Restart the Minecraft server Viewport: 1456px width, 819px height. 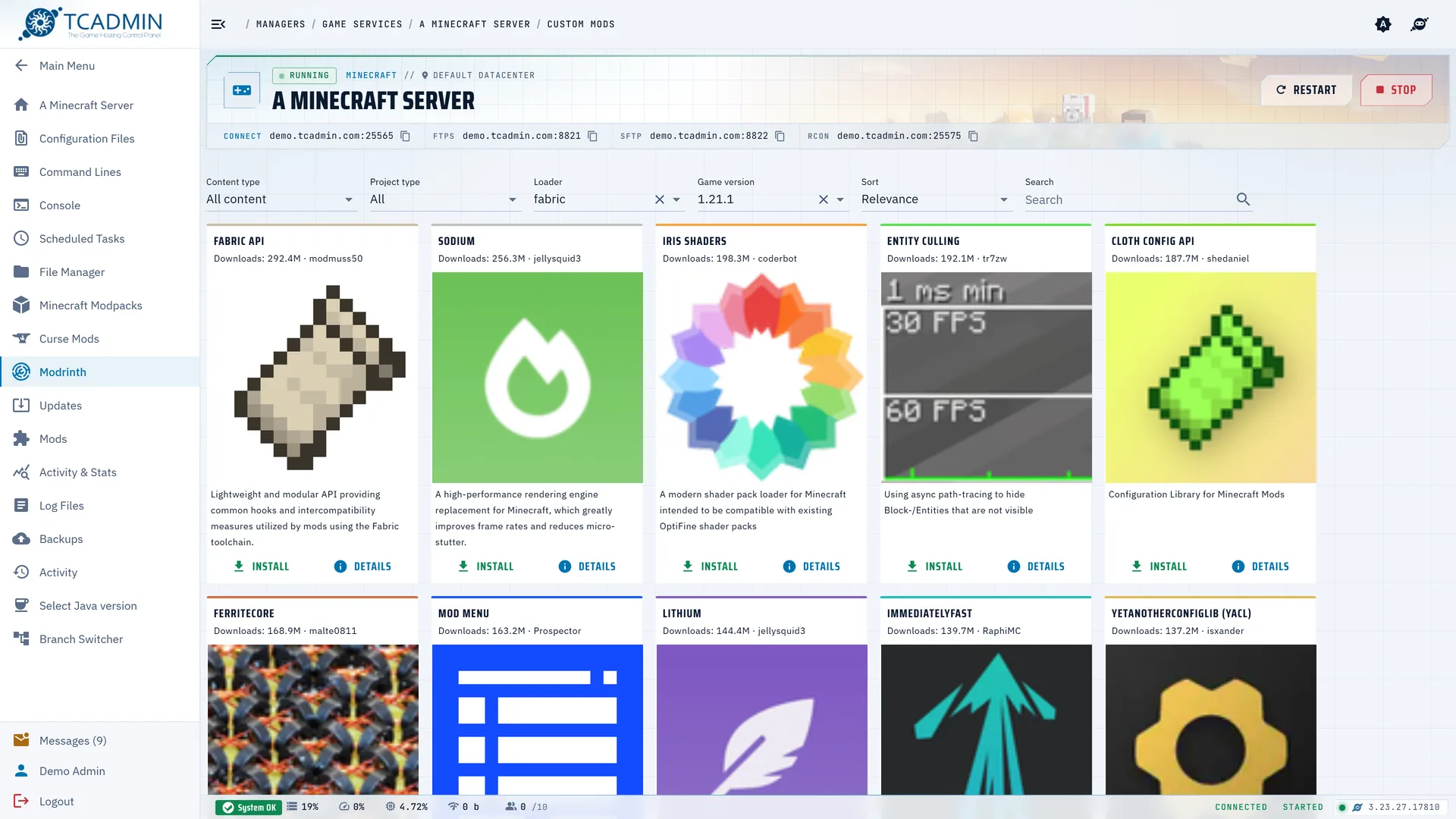(1306, 89)
